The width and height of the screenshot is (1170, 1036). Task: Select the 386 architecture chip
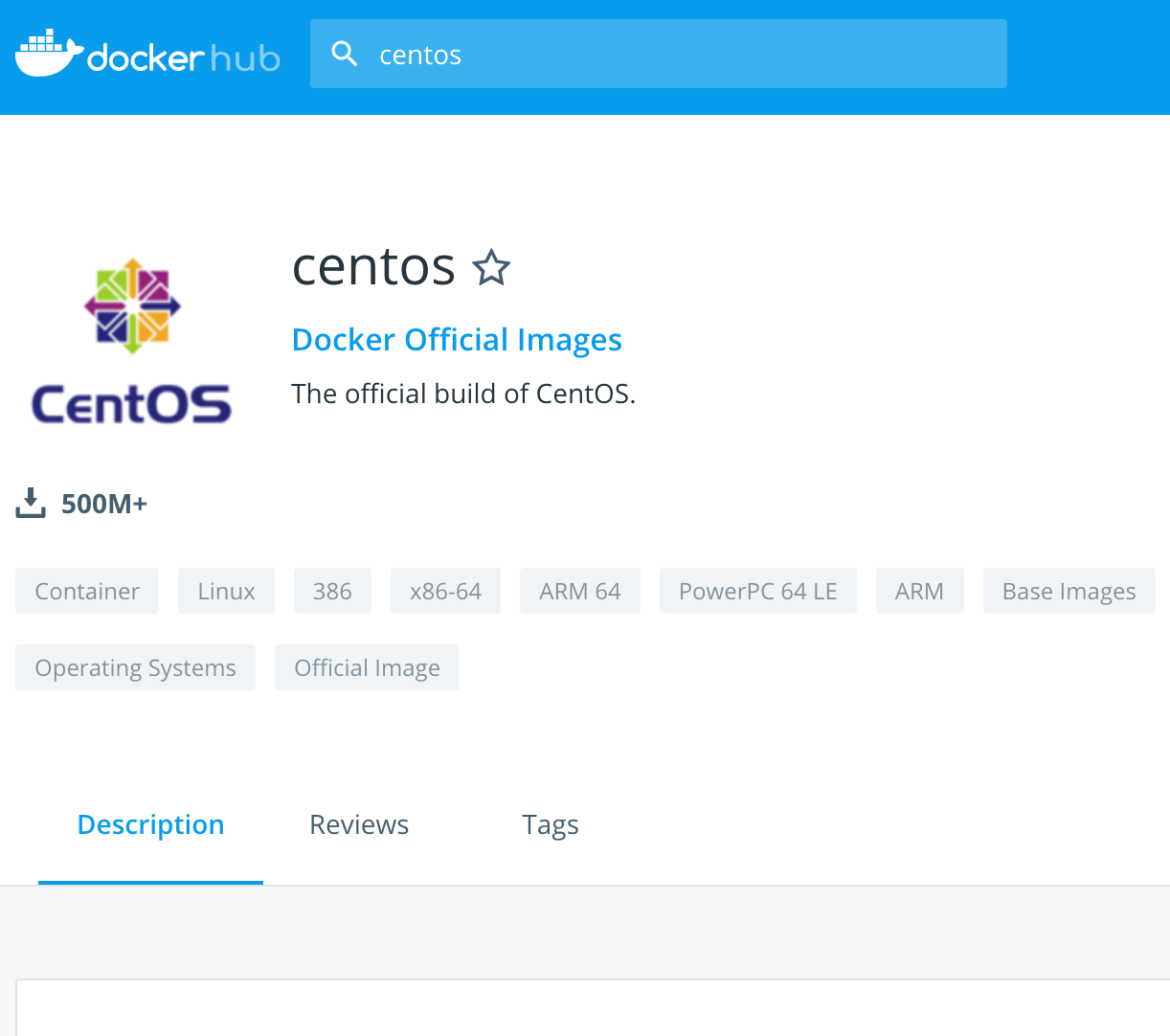tap(332, 591)
